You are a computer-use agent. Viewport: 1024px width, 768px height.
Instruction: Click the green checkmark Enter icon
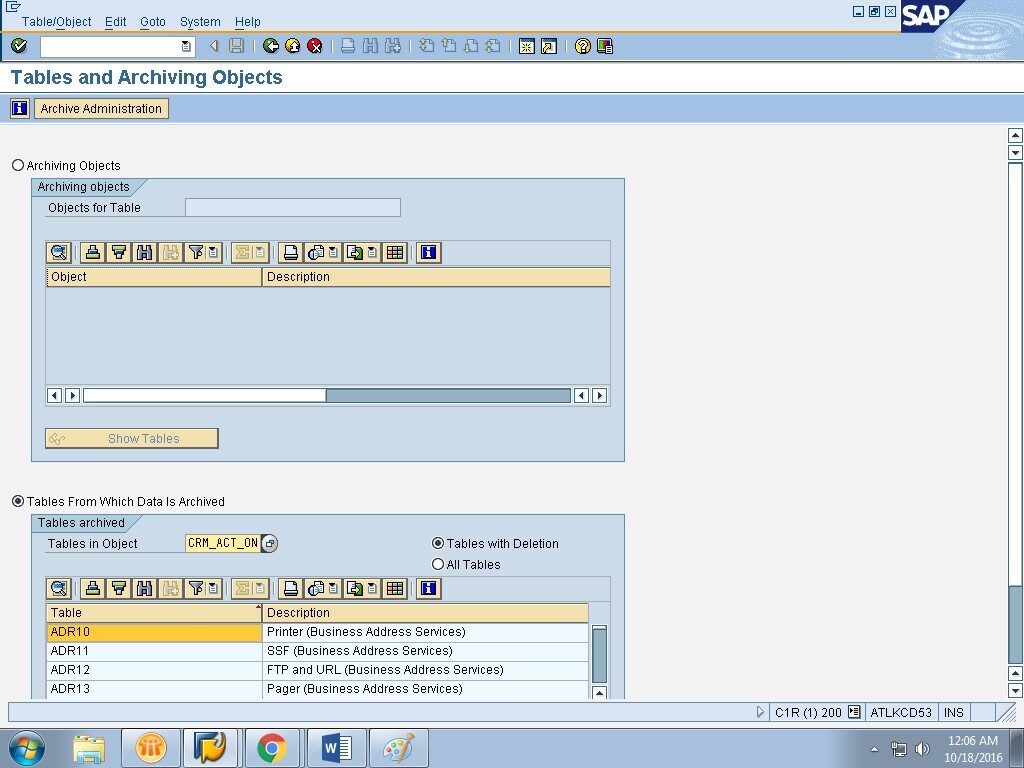[19, 46]
